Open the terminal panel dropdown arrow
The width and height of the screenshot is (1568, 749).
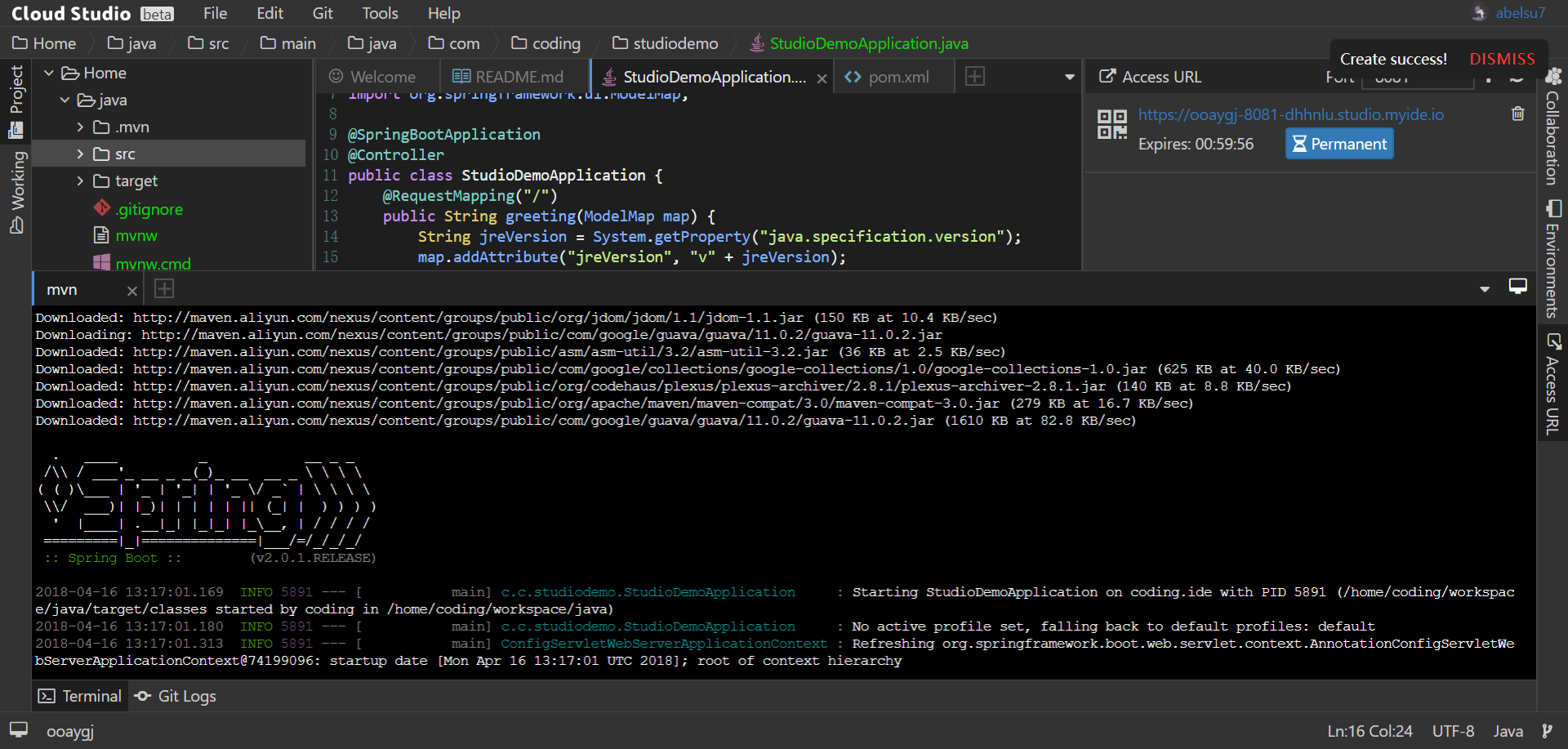pyautogui.click(x=1485, y=289)
